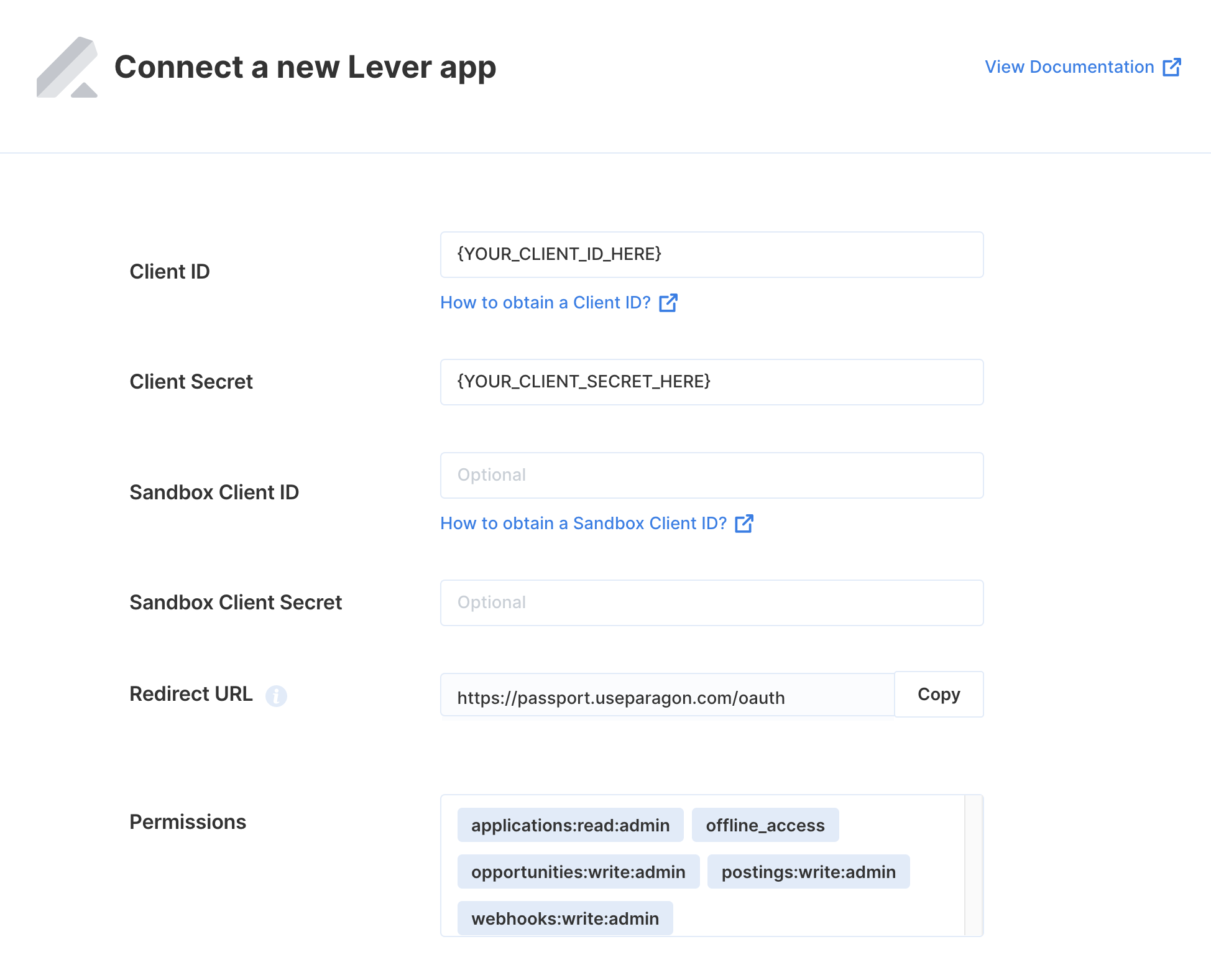Select the postings:write:admin permission tag
The image size is (1211, 980).
(809, 872)
